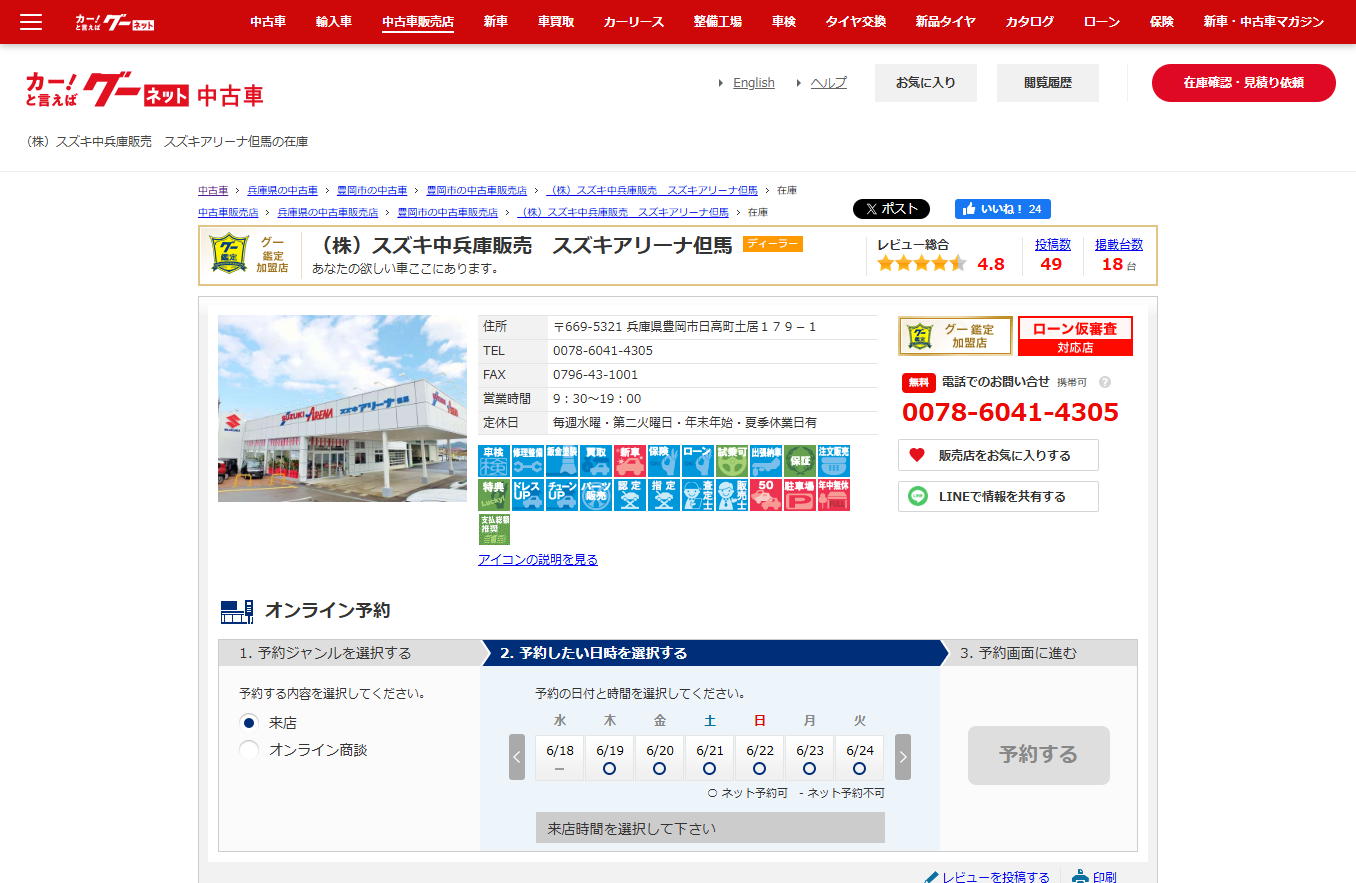Open the 閲覧履歴 button
This screenshot has height=883, width=1356.
pos(1048,83)
